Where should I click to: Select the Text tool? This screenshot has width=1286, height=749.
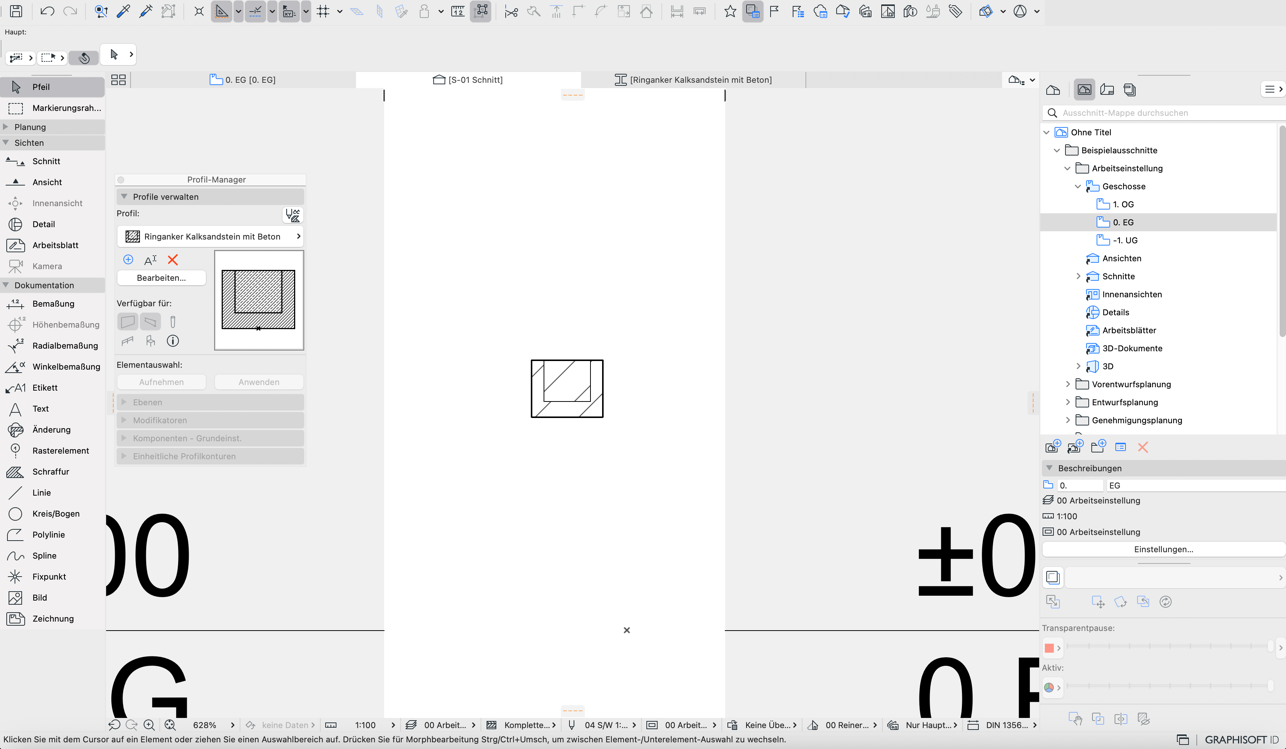click(52, 408)
